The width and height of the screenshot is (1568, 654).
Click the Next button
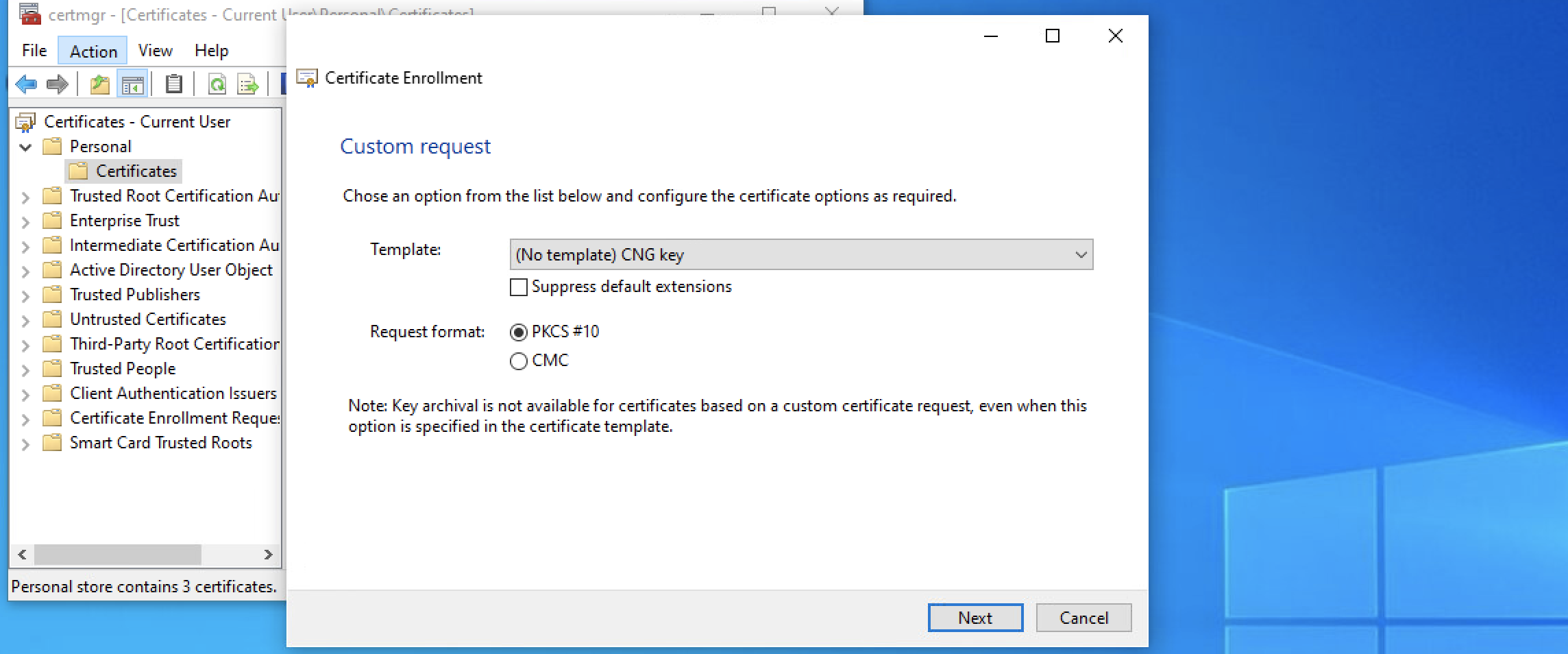(x=975, y=618)
